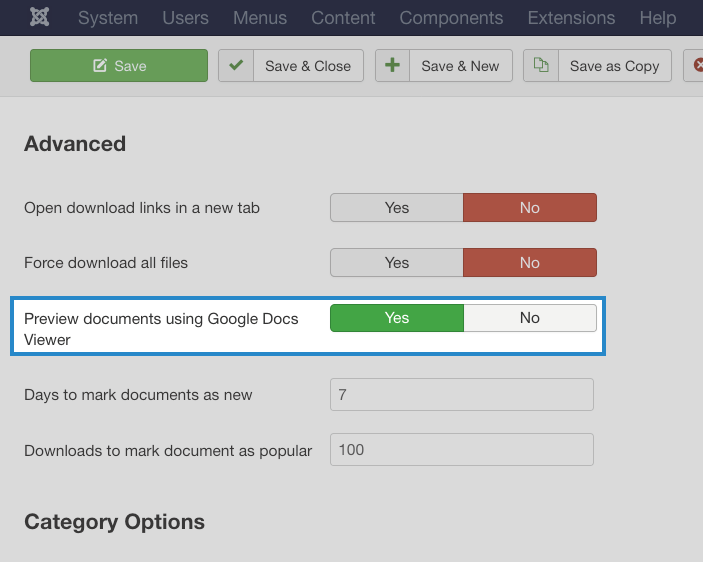Open the Extensions menu

(x=571, y=18)
